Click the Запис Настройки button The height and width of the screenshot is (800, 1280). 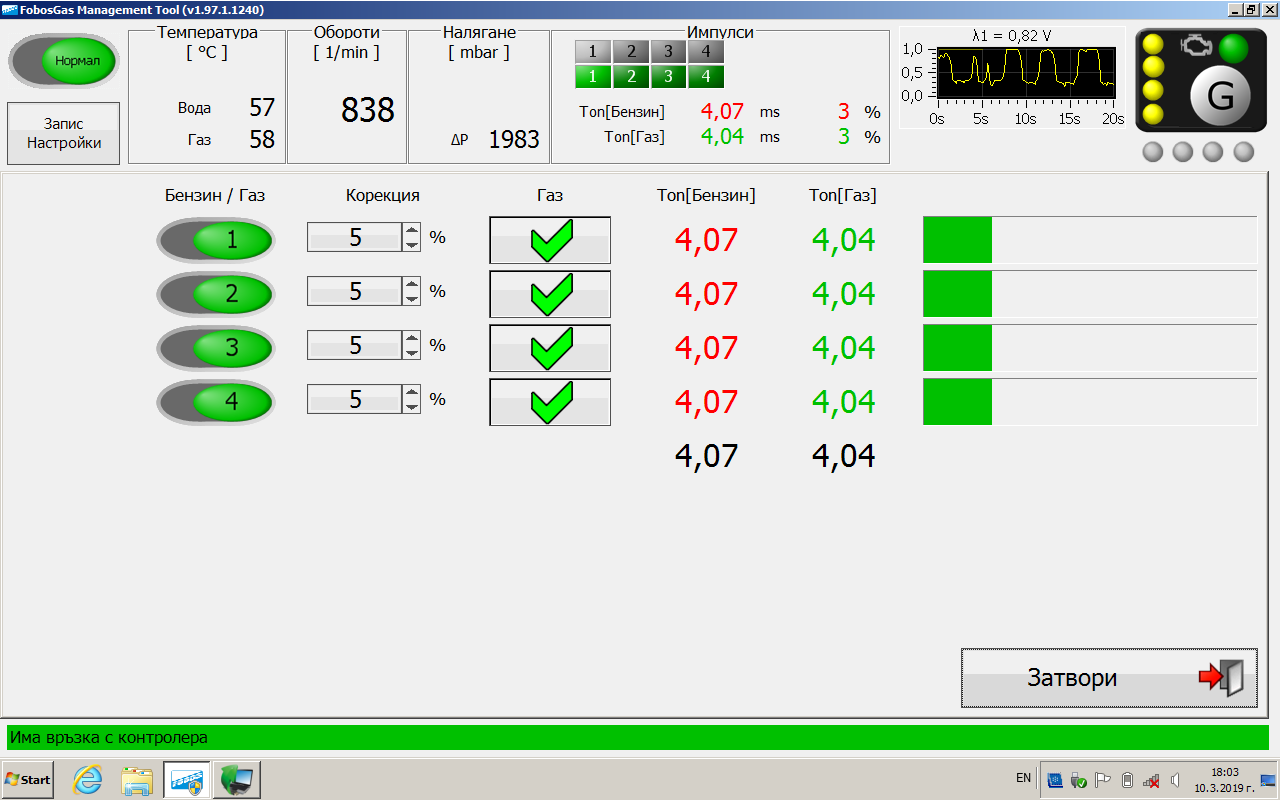coord(64,134)
